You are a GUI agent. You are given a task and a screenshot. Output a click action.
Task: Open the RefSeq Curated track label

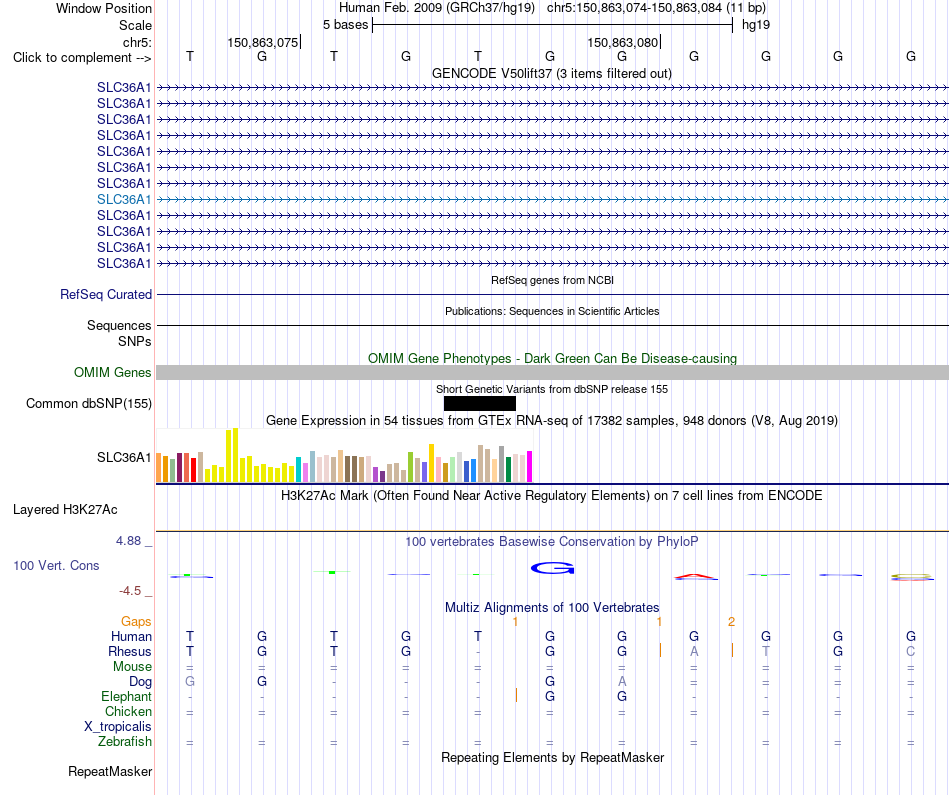105,294
